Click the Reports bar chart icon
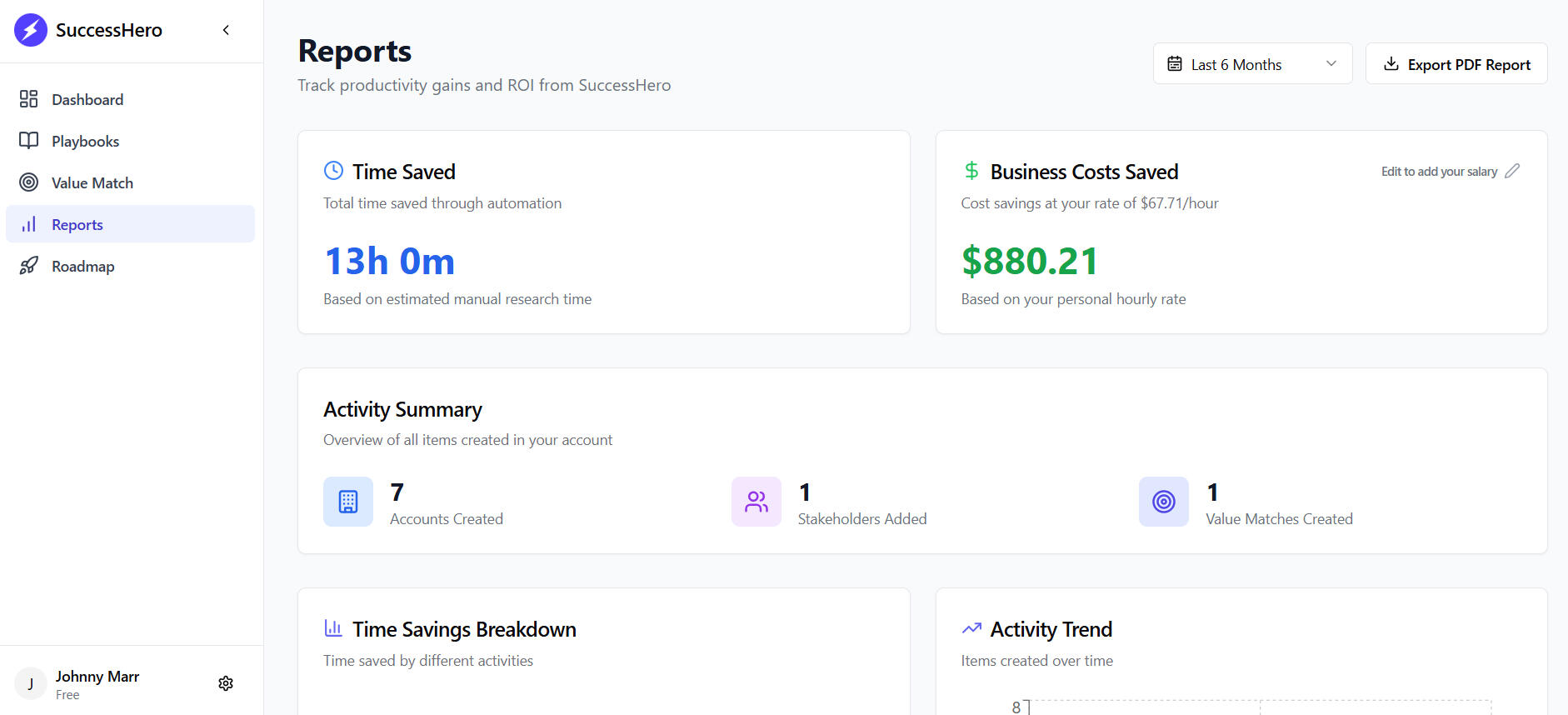Image resolution: width=1568 pixels, height=715 pixels. click(x=29, y=224)
